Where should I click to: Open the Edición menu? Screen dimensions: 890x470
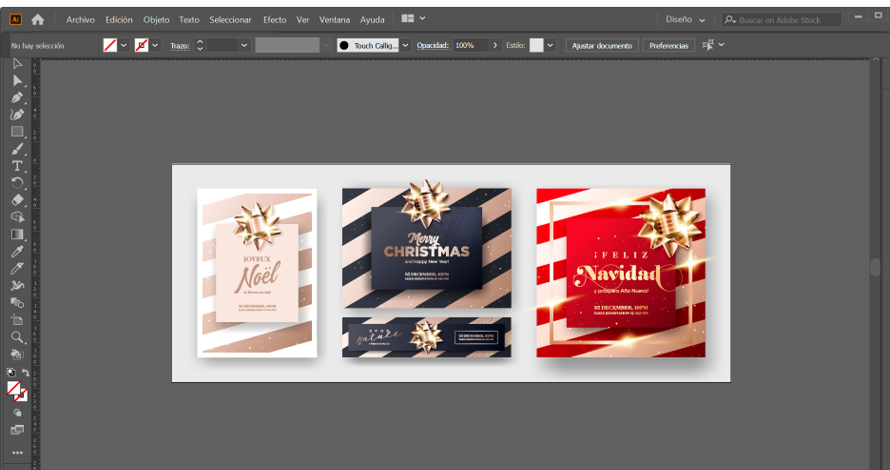pos(119,19)
